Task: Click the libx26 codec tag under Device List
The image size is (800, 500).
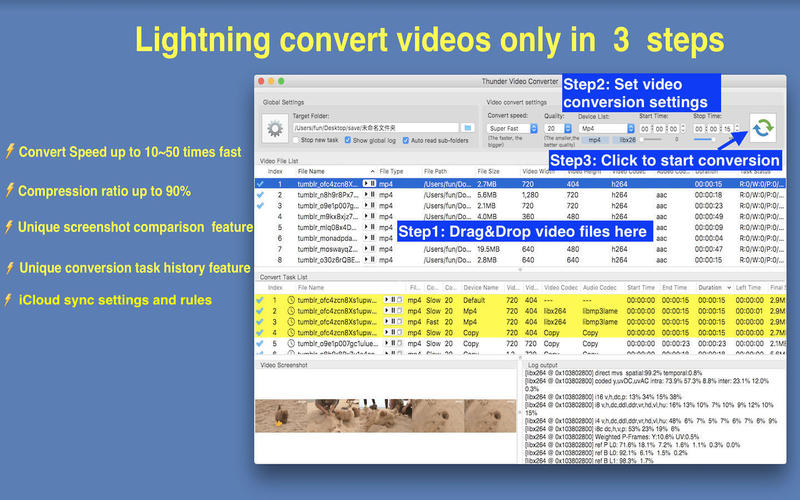Action: [624, 140]
